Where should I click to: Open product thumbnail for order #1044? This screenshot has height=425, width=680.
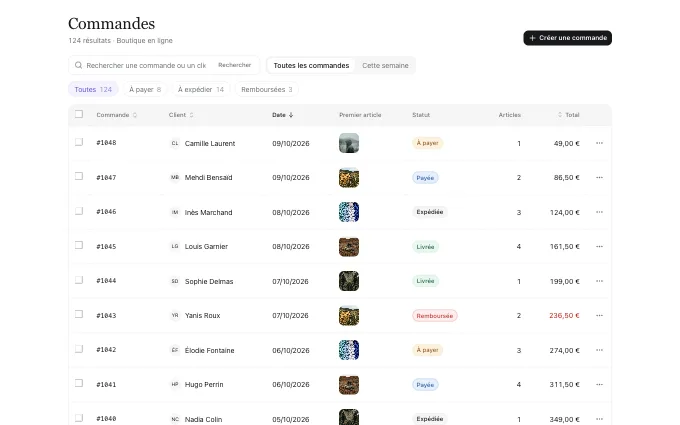(349, 281)
